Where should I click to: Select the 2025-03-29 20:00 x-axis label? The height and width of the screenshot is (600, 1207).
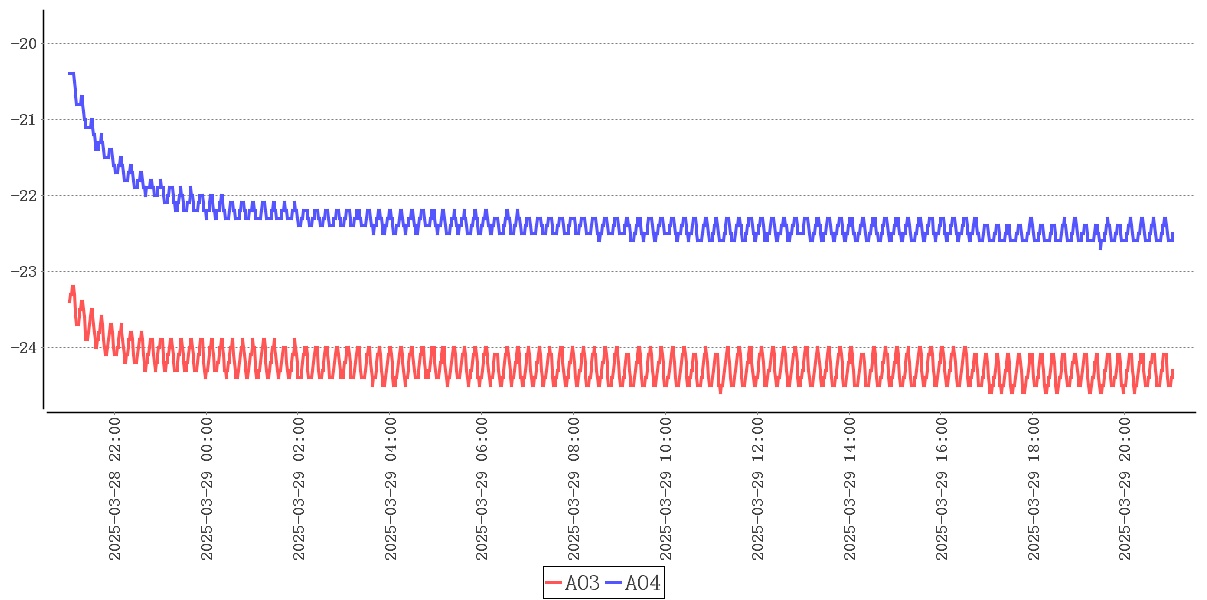point(1126,490)
